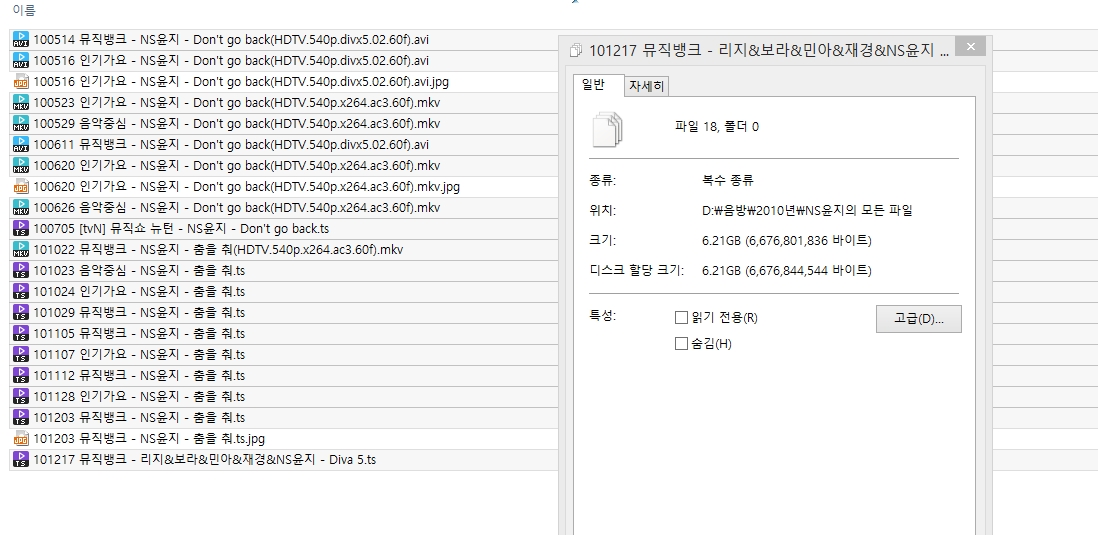Click the JPG icon of 100516 인기가요 .avi.jpg
Image resolution: width=1098 pixels, height=535 pixels.
tap(21, 82)
